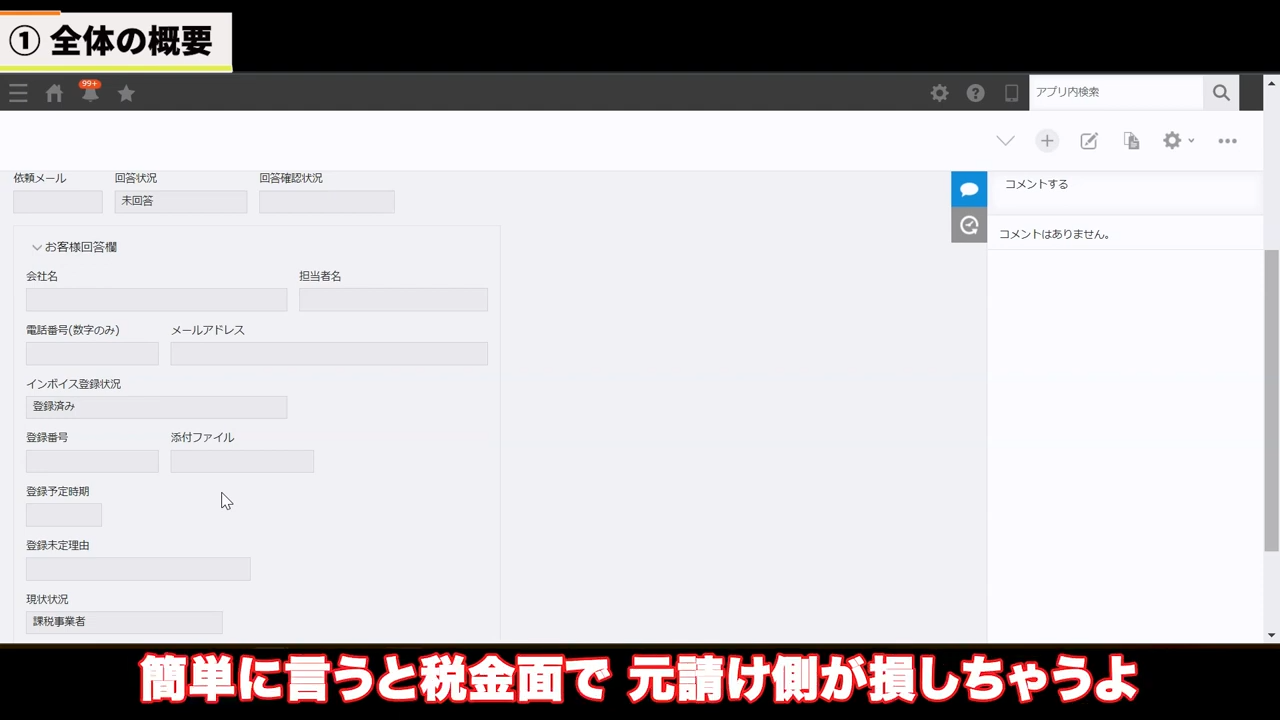Duplicate the record with copy icon
This screenshot has width=1280, height=720.
(x=1131, y=141)
